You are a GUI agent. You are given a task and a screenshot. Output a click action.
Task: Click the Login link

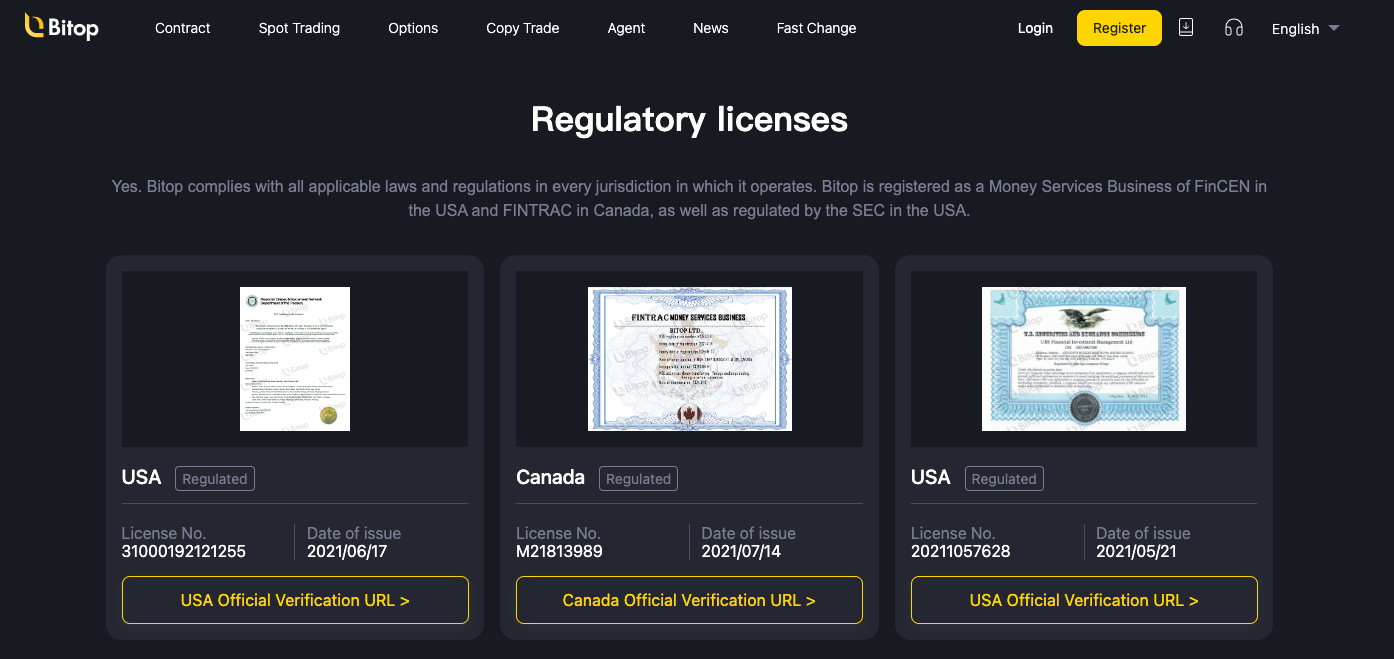(x=1035, y=28)
